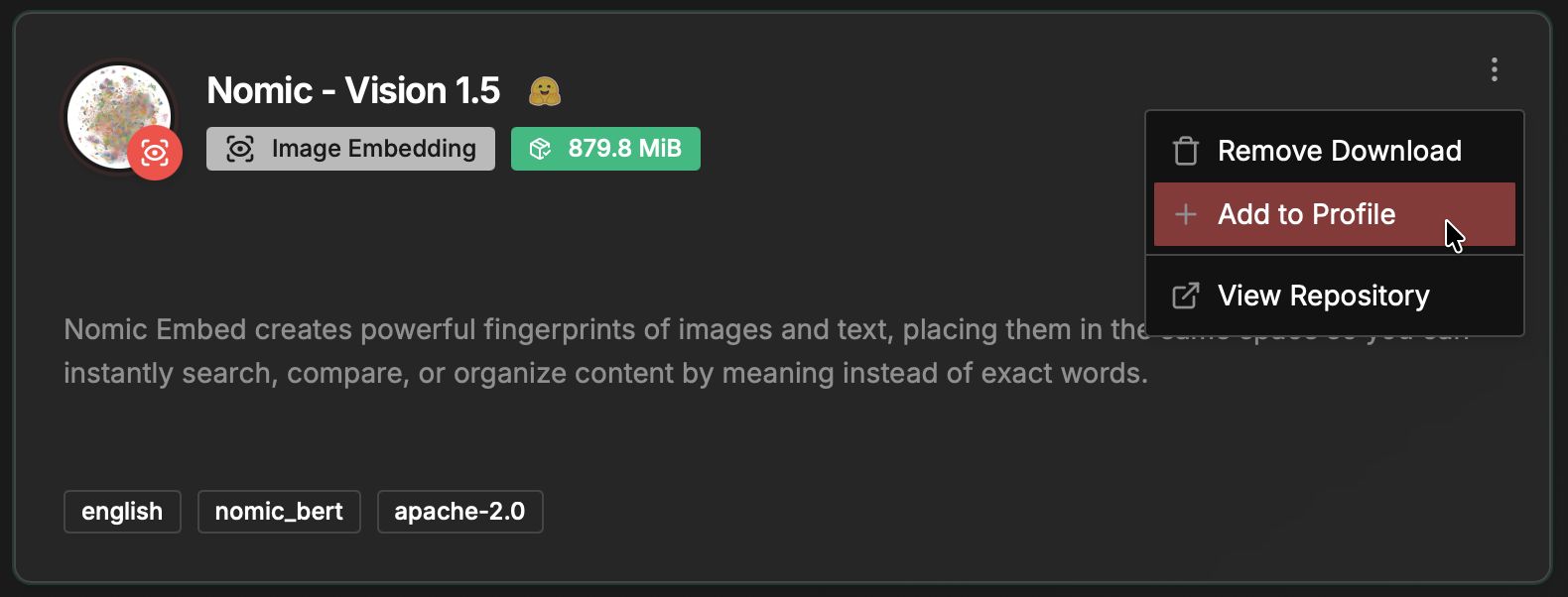Viewport: 1568px width, 597px height.
Task: Click the Image Embedding capability badge
Action: 350,148
